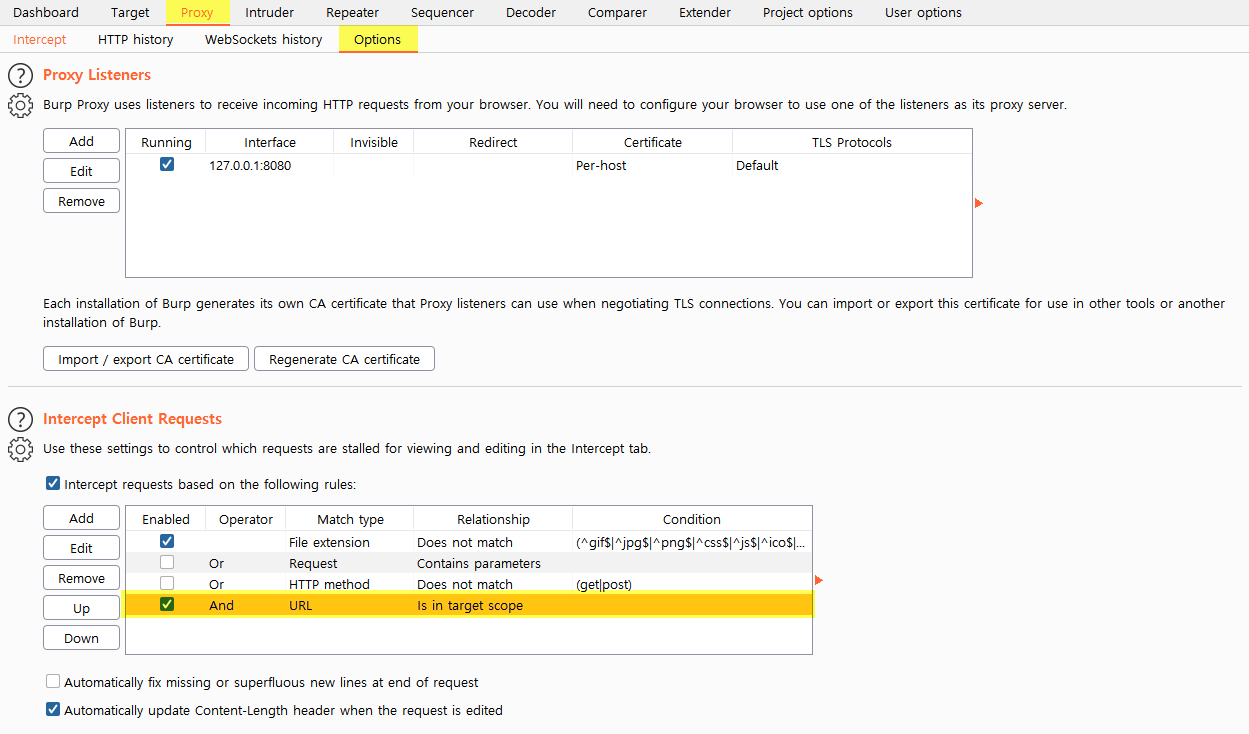Open the Dashboard tab
Screen dimensions: 1249x734
tap(46, 13)
